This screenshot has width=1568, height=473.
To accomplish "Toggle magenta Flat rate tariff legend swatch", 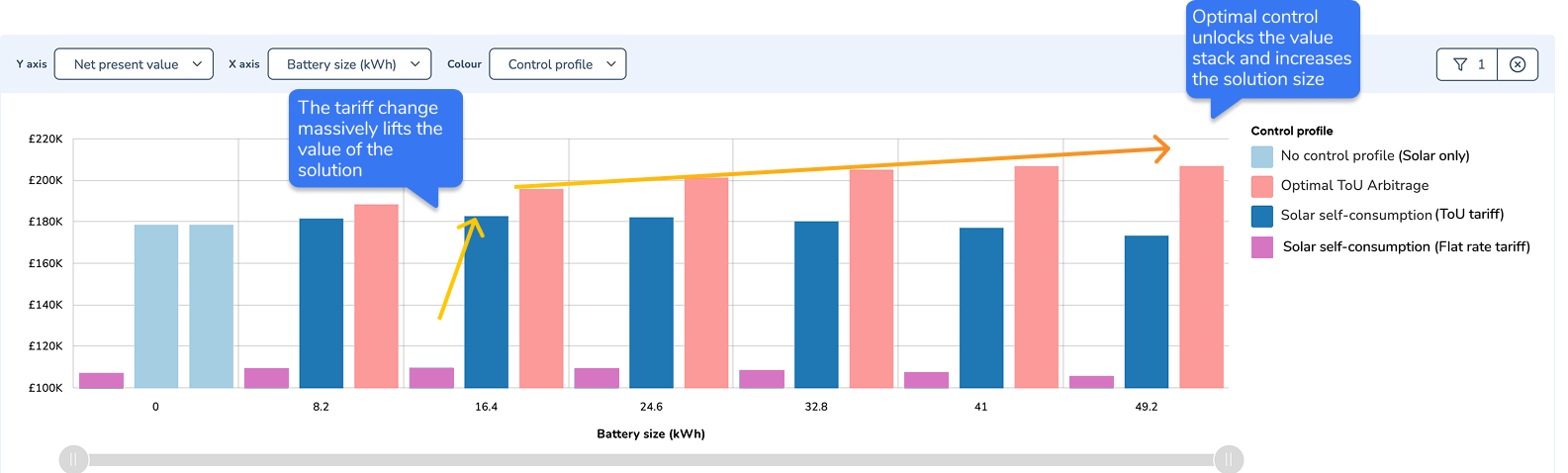I will pyautogui.click(x=1262, y=247).
